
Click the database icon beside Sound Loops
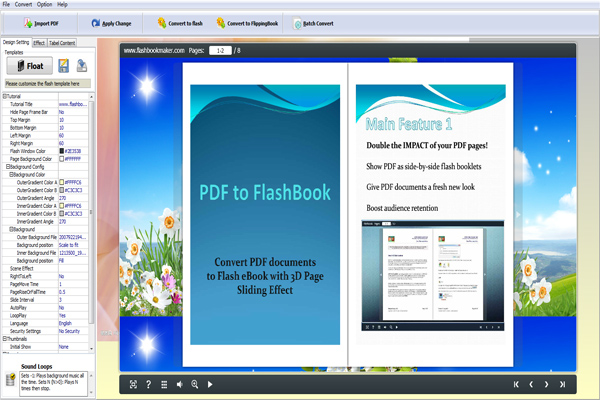pos(11,380)
